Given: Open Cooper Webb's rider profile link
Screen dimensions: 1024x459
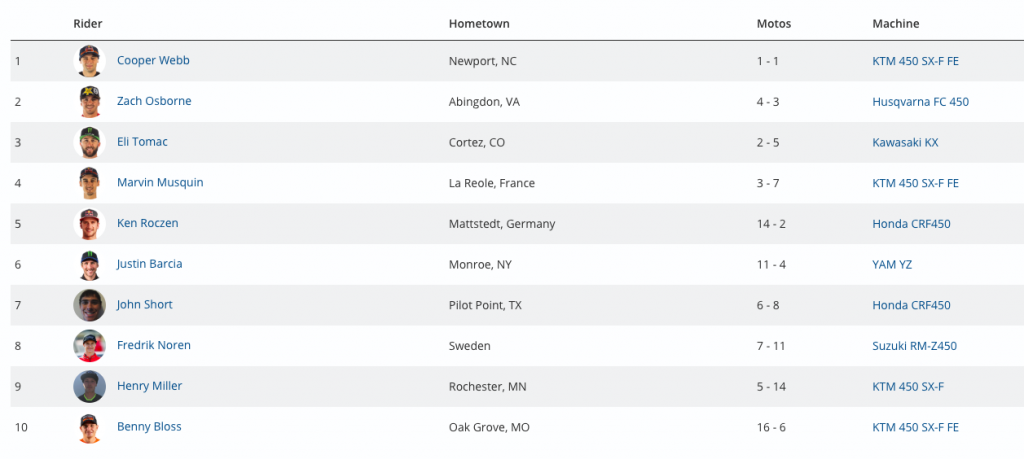Looking at the screenshot, I should [x=153, y=60].
